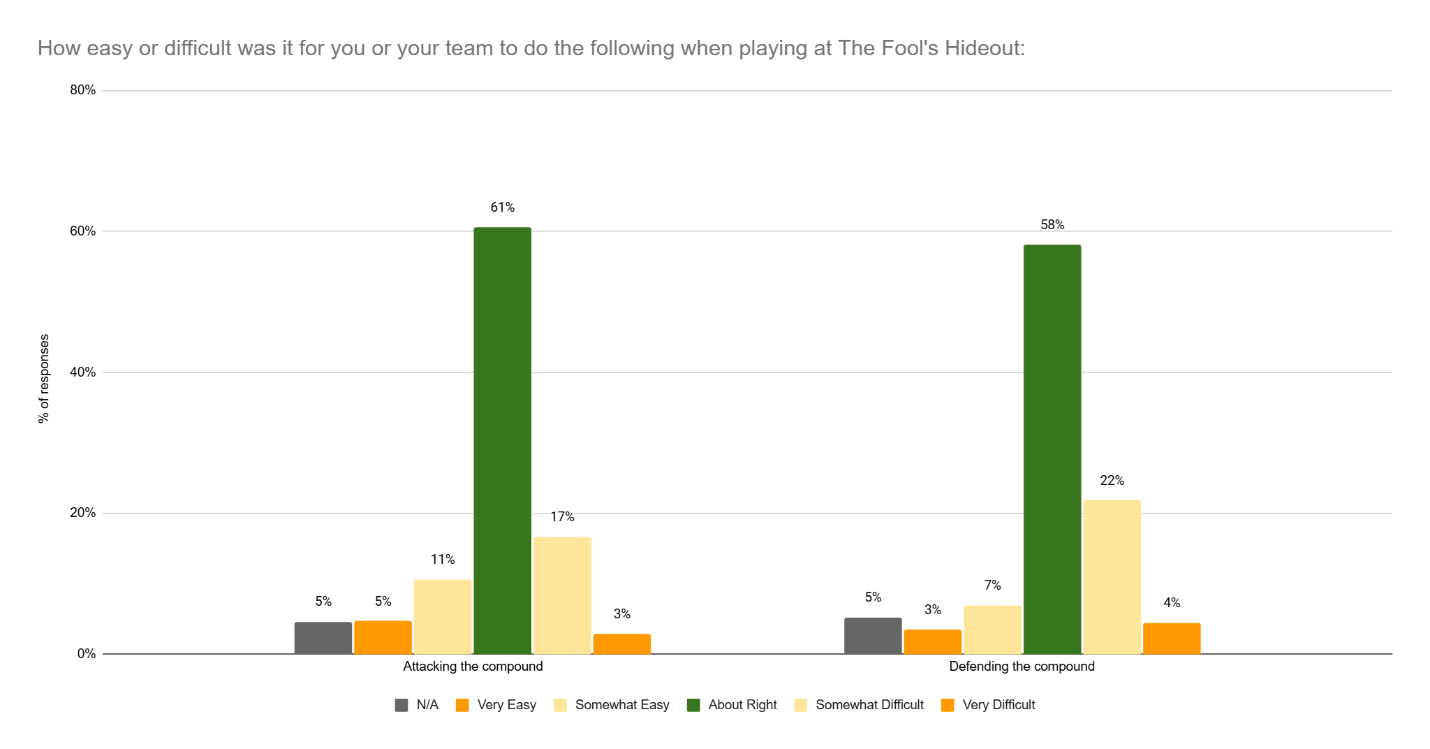Click the "% of responses" vertical axis title
The height and width of the screenshot is (749, 1430).
tap(44, 379)
